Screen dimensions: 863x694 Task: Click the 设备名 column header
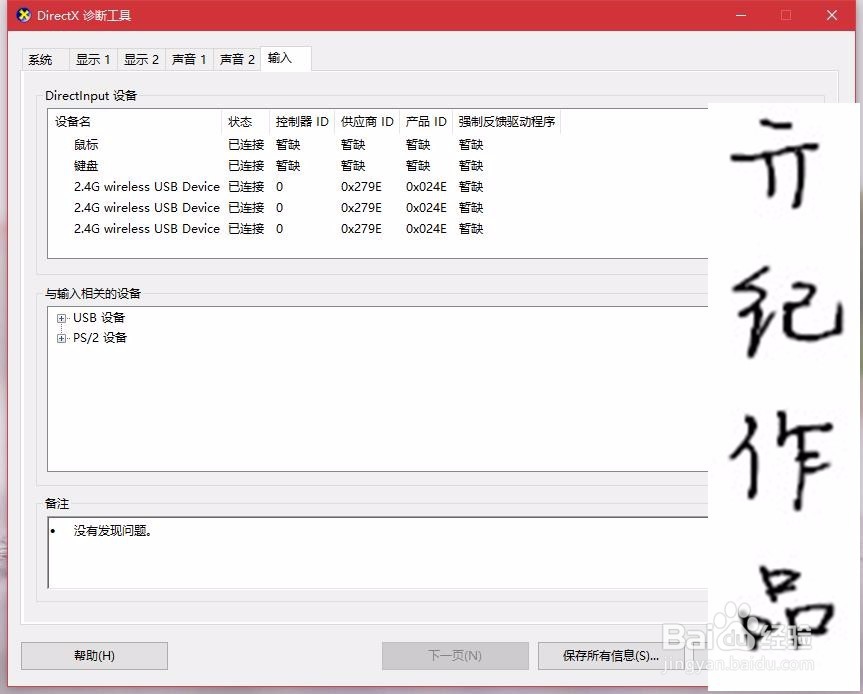point(135,122)
